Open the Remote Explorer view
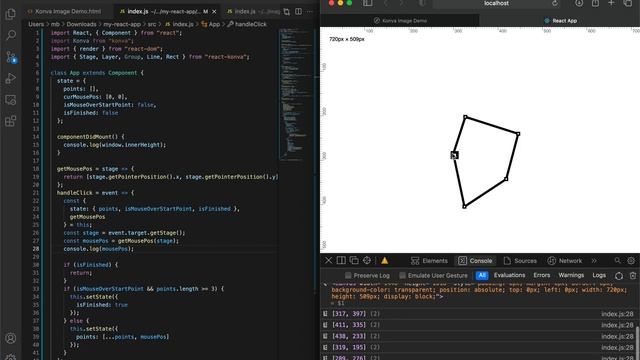 click(x=11, y=100)
